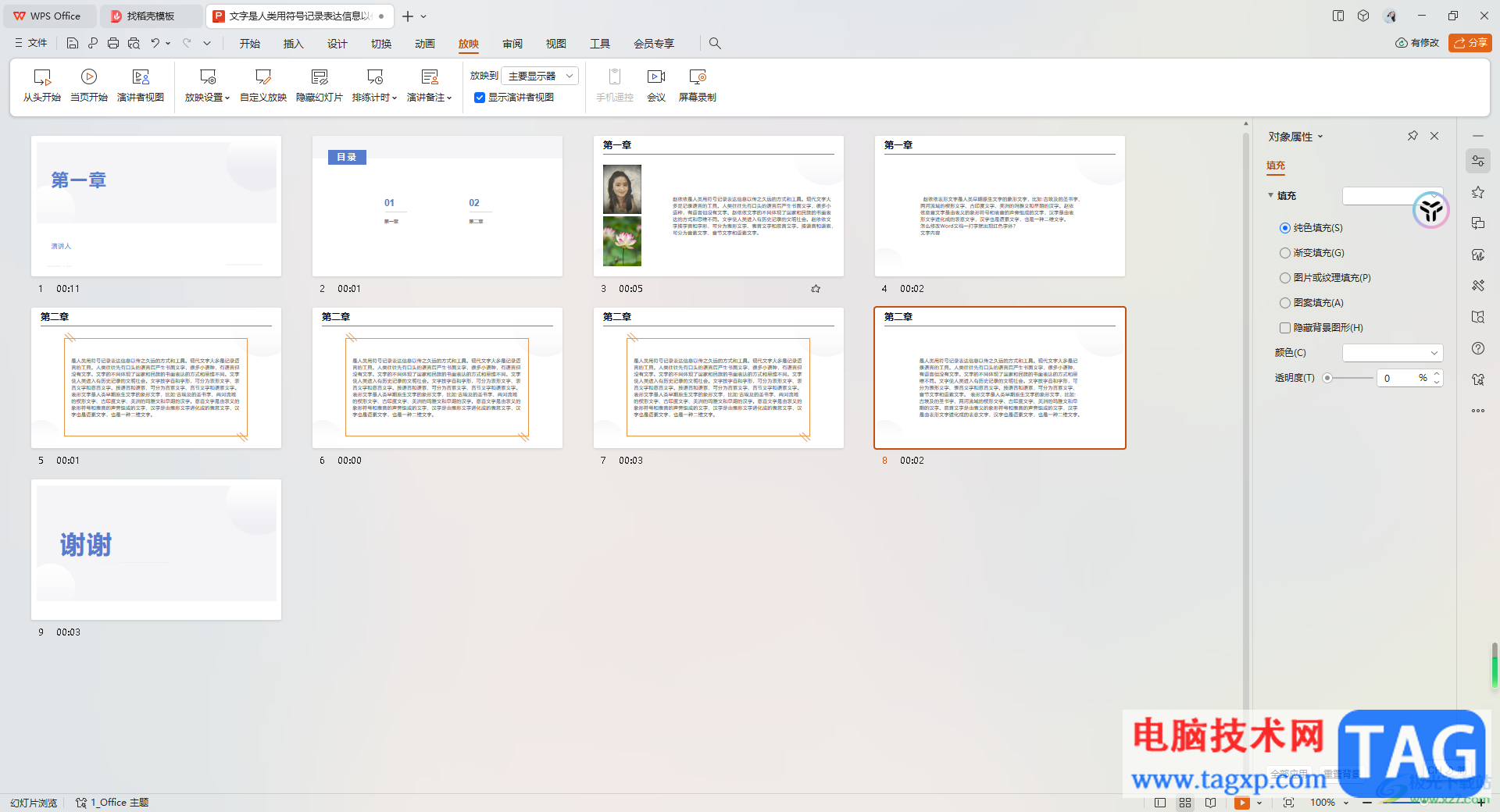Click fit-to-window icon in status bar
Screen dimensions: 1500x812
click(1288, 803)
